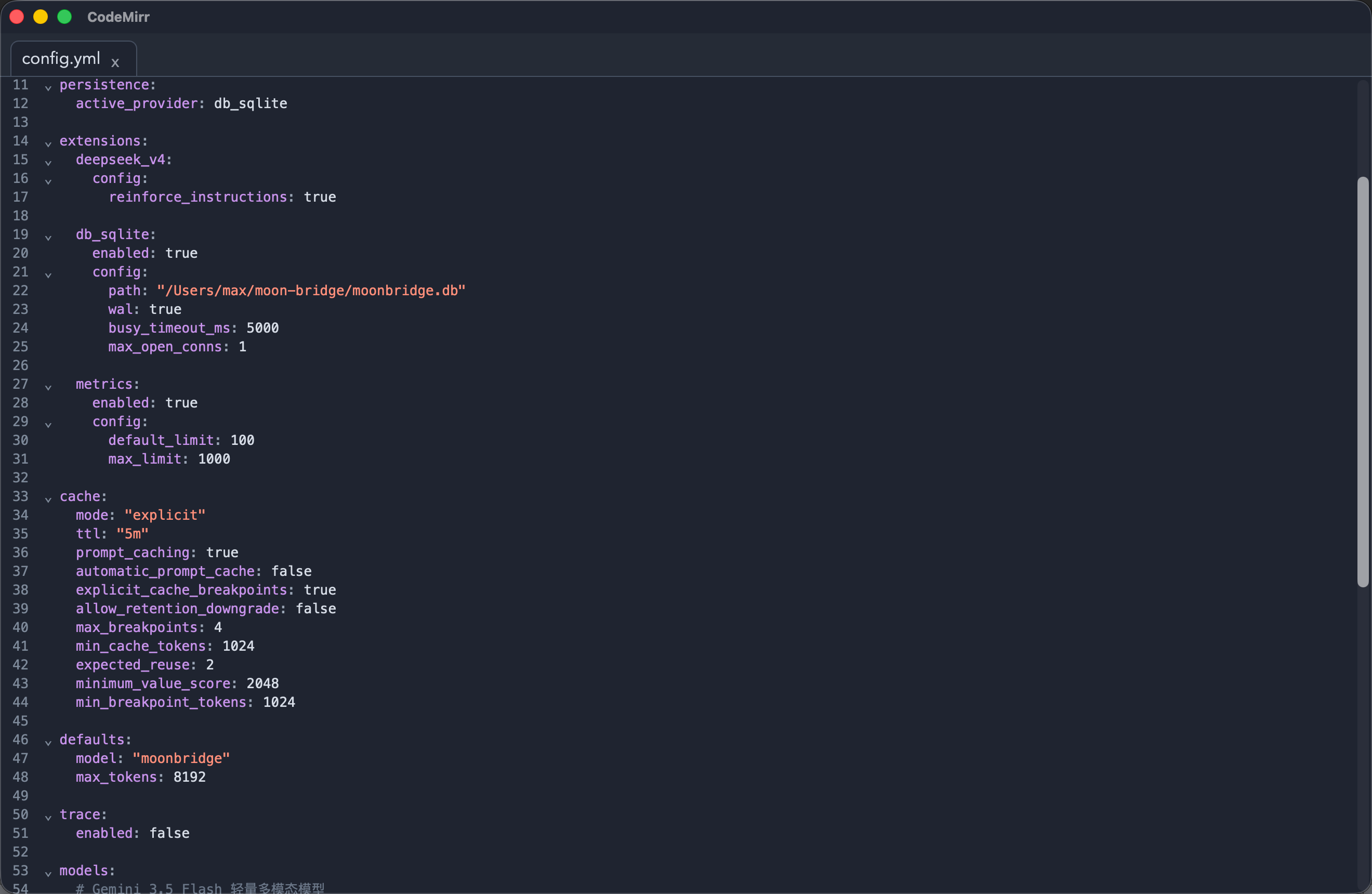
Task: Fold the config block on line 29
Action: coord(48,424)
